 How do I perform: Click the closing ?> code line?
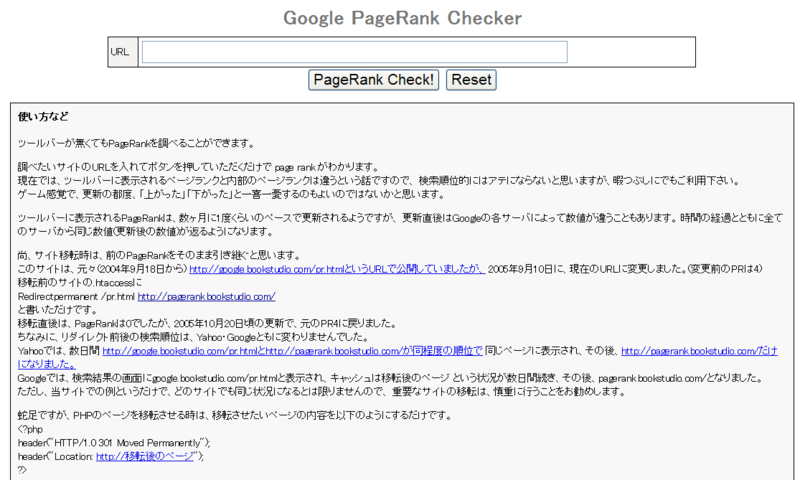pos(22,470)
